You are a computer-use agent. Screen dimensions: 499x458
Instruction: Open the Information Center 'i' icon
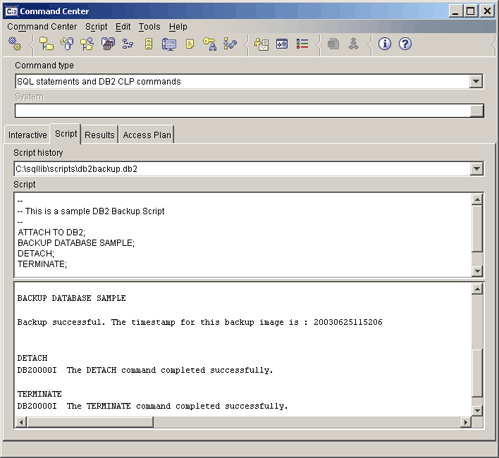click(x=385, y=44)
